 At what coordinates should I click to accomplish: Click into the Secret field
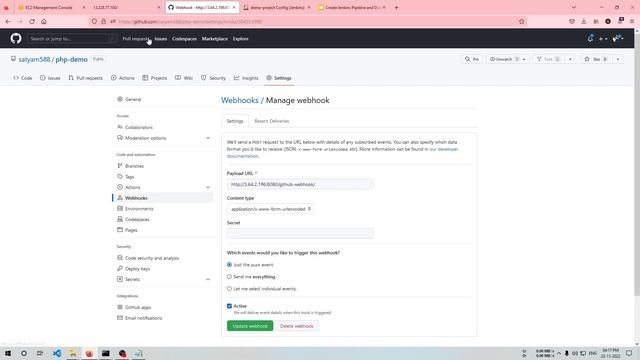(x=300, y=233)
